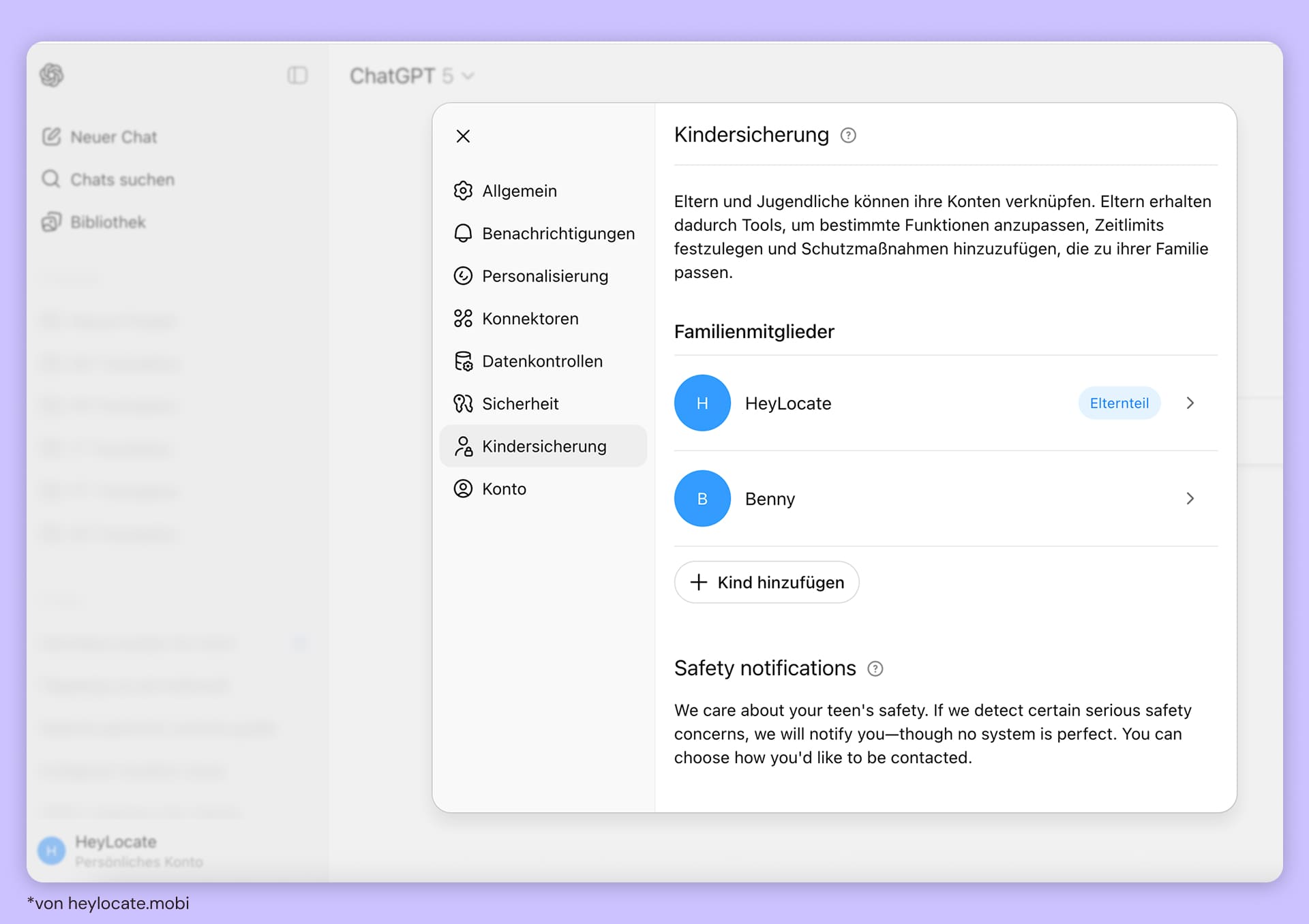The height and width of the screenshot is (924, 1309).
Task: Click the Elternteil badge
Action: pos(1119,403)
